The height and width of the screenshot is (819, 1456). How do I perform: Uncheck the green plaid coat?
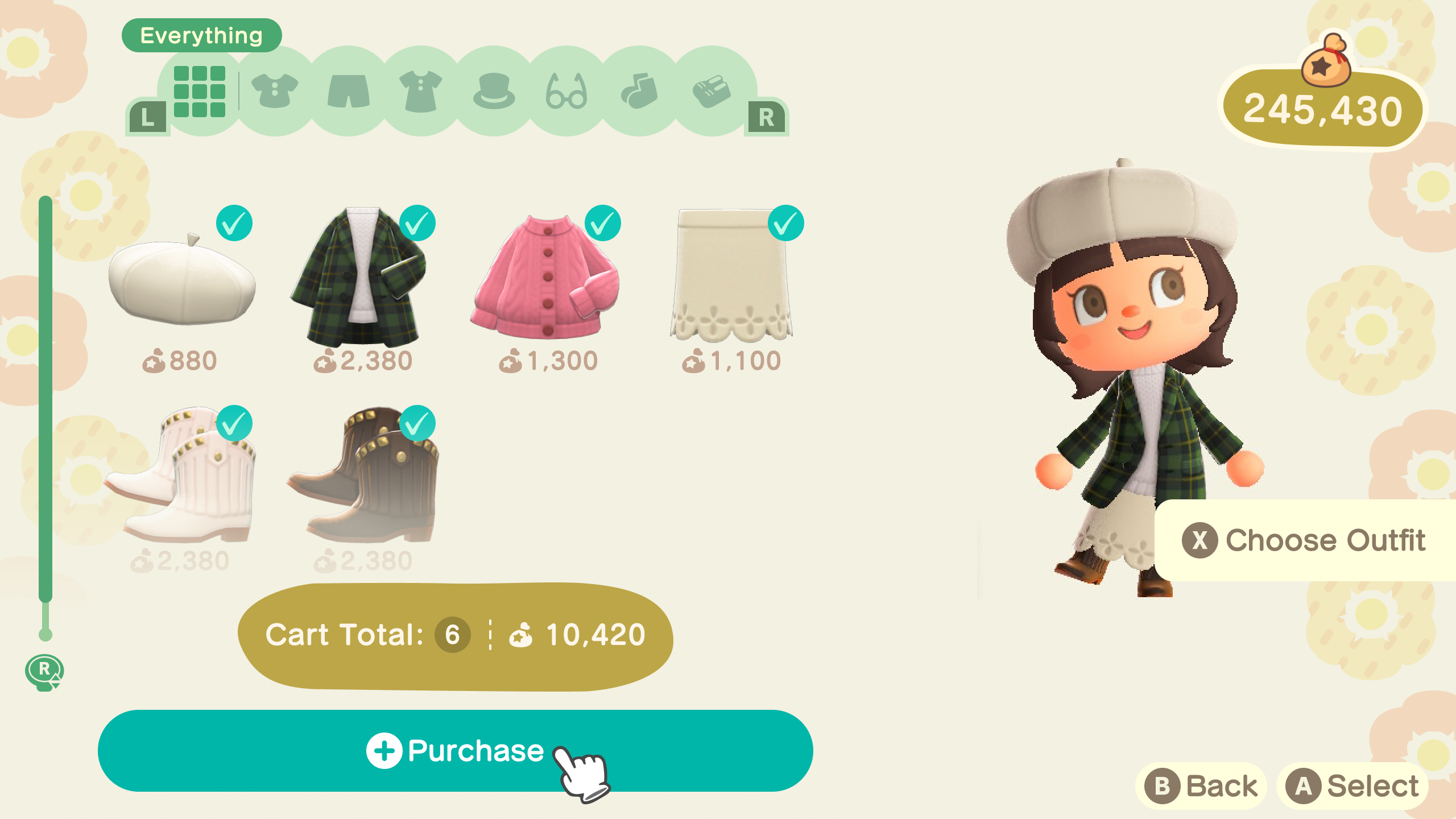417,223
